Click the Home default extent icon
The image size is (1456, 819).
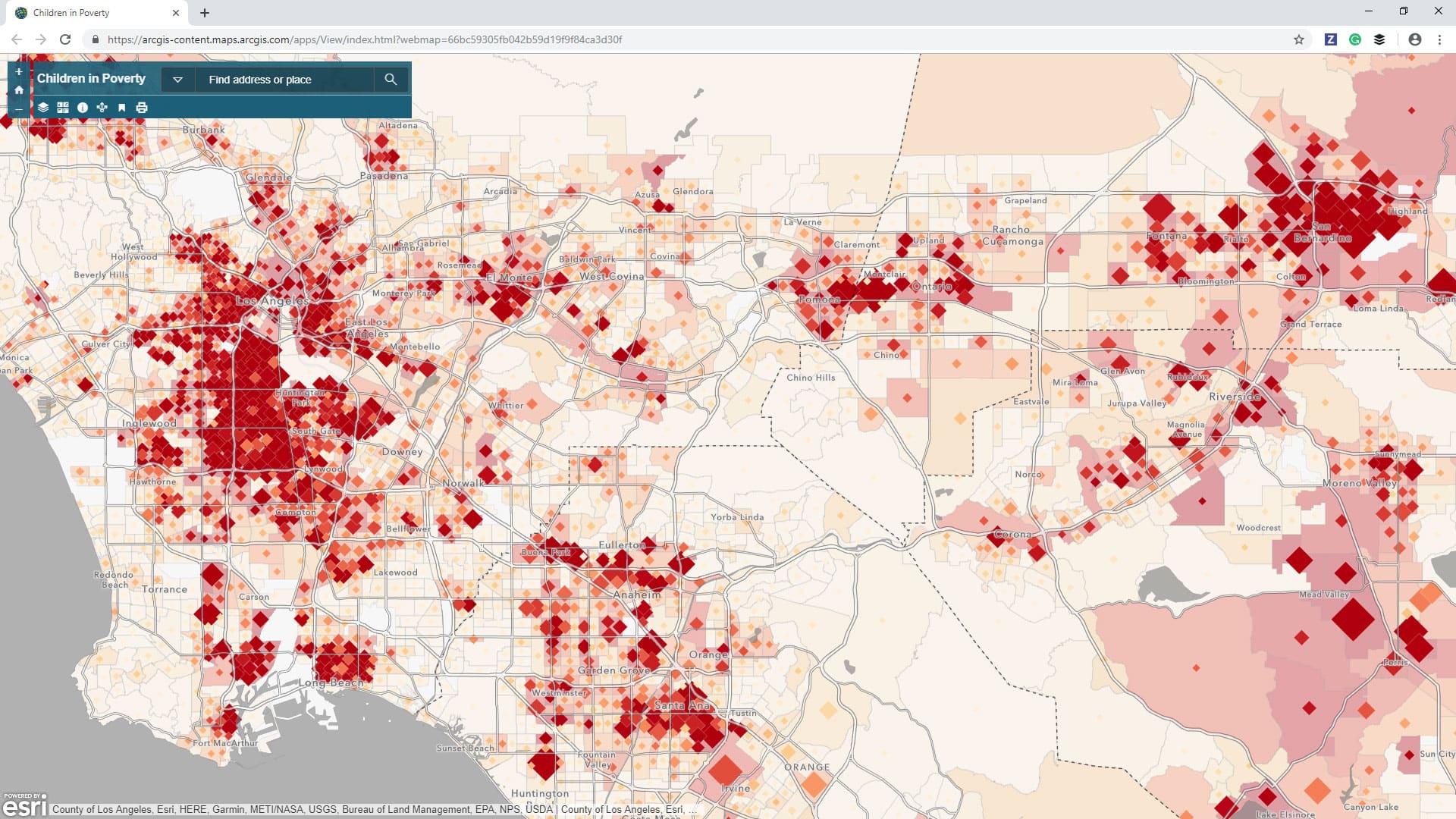tap(18, 90)
